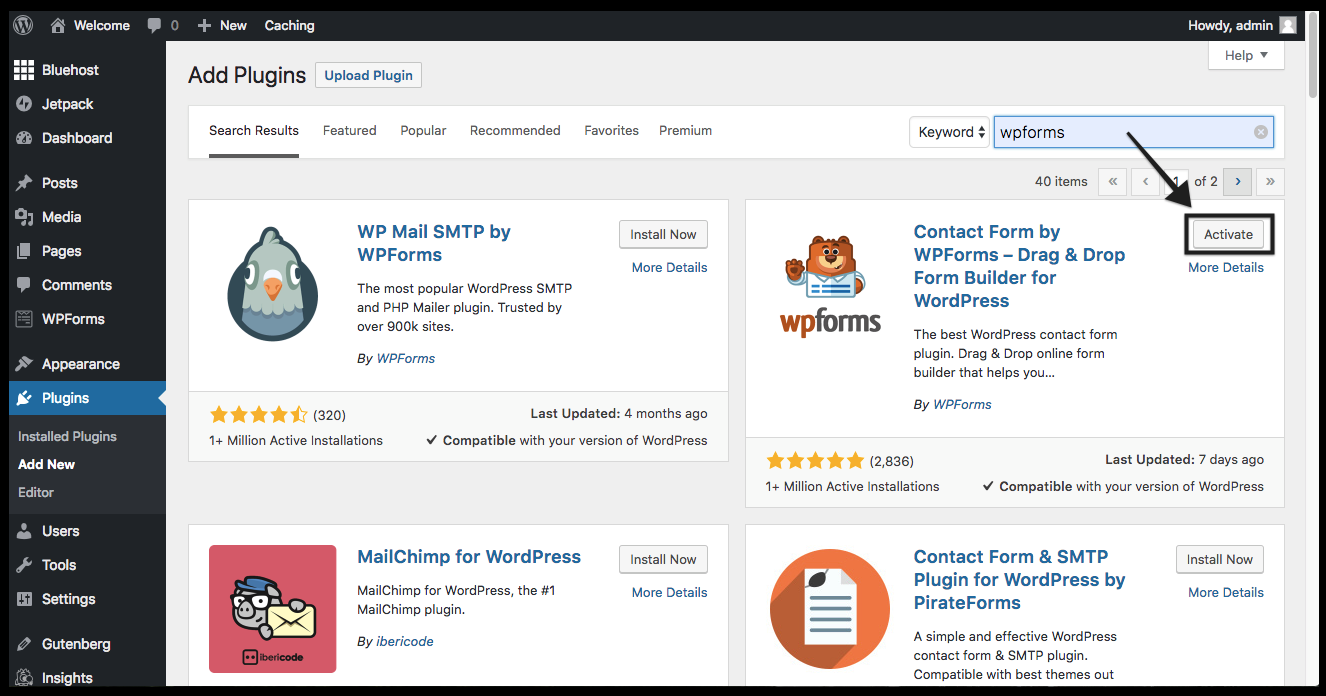Click the Welcome site name
The width and height of the screenshot is (1326, 696).
coord(102,25)
